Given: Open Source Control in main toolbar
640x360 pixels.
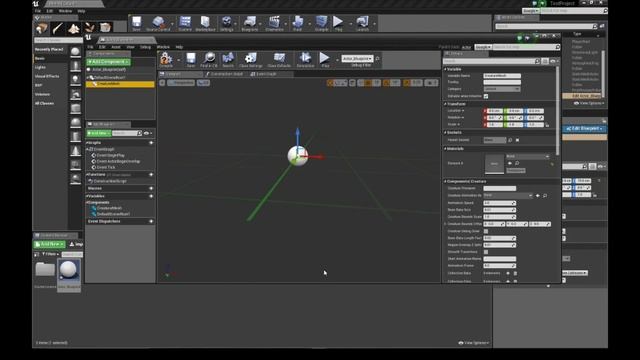Looking at the screenshot, I should click(158, 23).
